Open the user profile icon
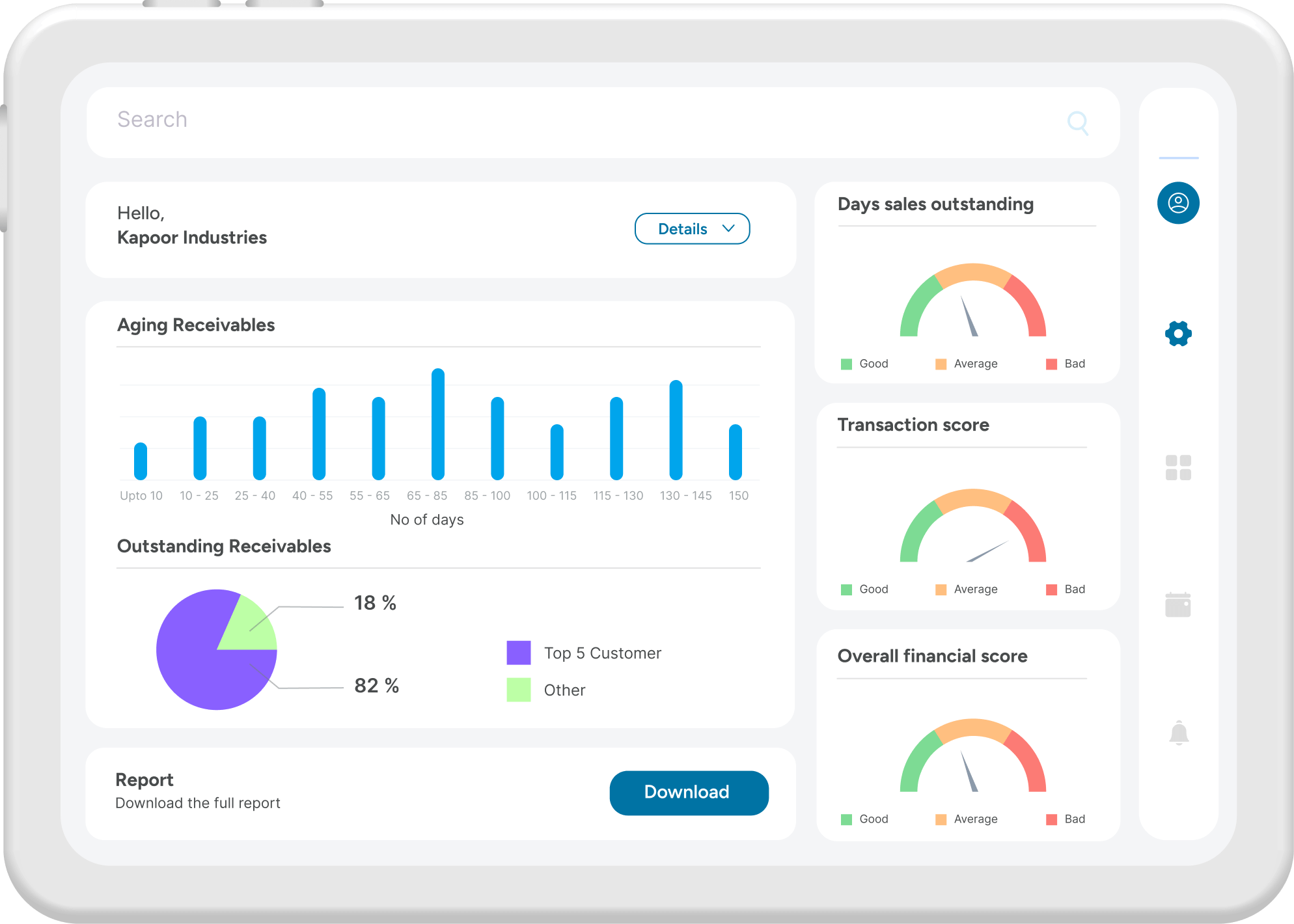This screenshot has width=1294, height=924. (x=1177, y=203)
